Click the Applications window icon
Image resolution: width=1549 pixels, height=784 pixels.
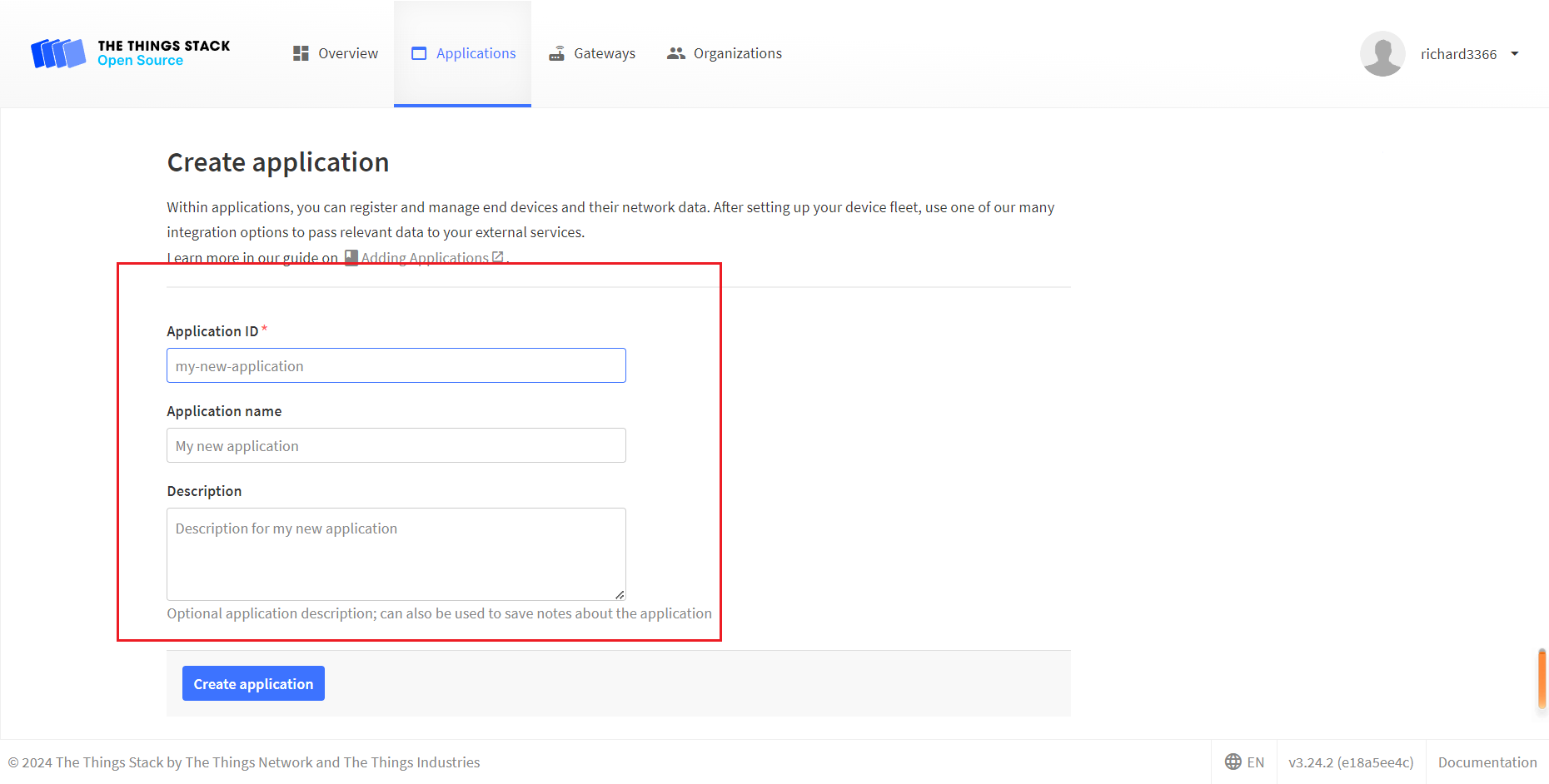tap(419, 53)
